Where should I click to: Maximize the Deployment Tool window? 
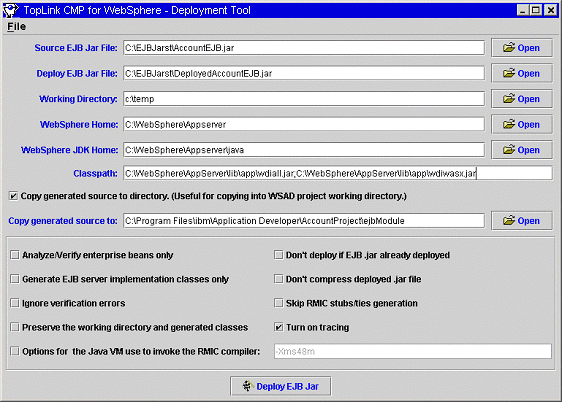(536, 10)
